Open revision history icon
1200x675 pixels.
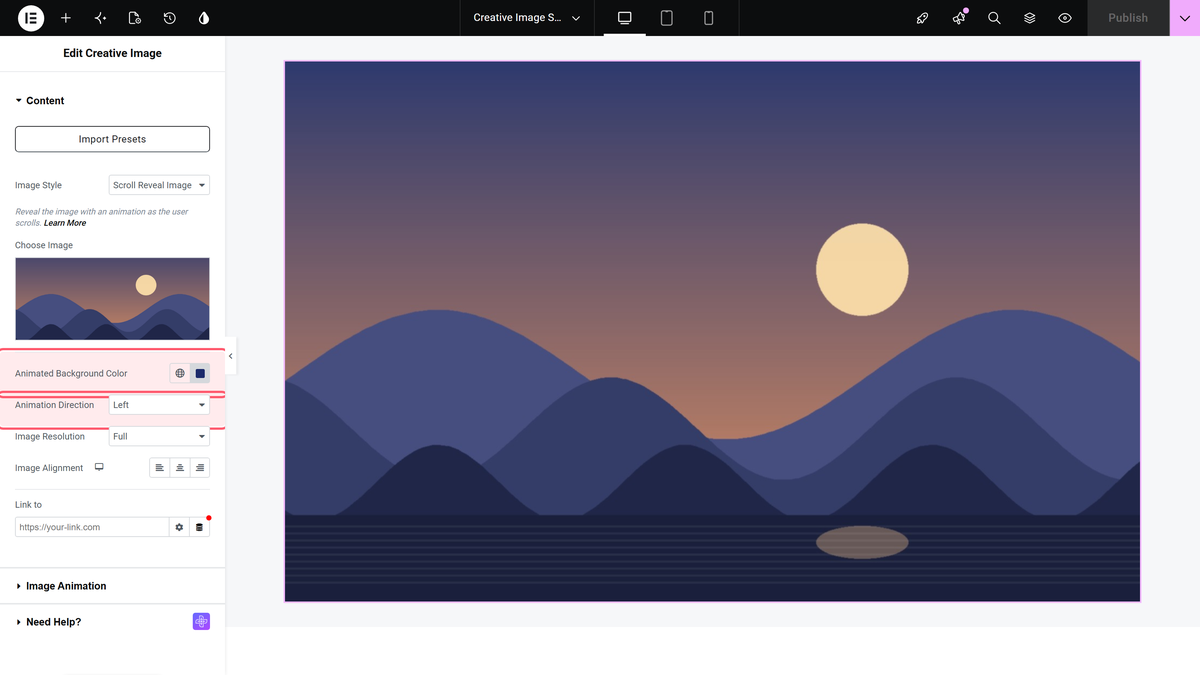pos(170,18)
